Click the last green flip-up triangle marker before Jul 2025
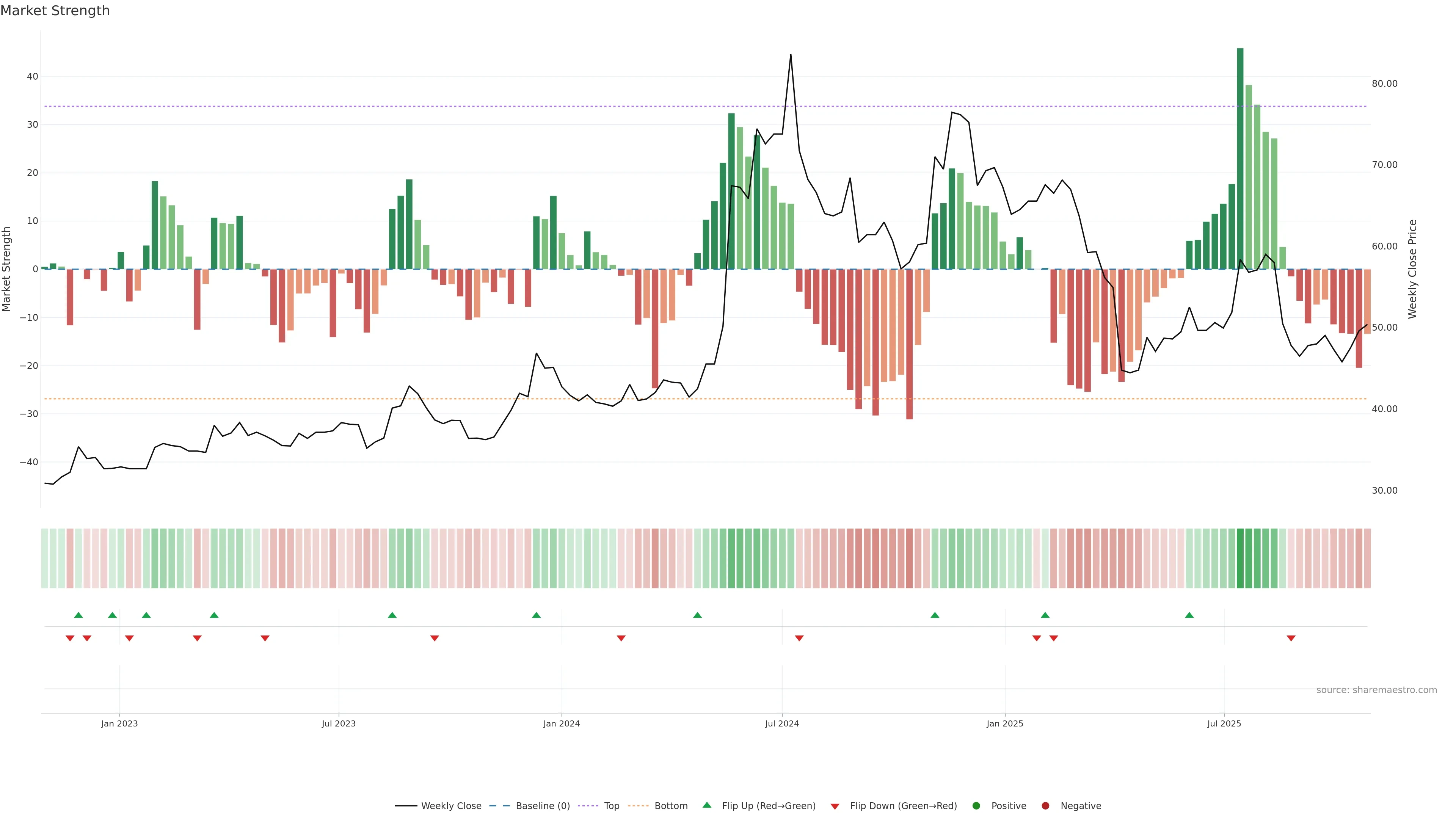 1189,615
